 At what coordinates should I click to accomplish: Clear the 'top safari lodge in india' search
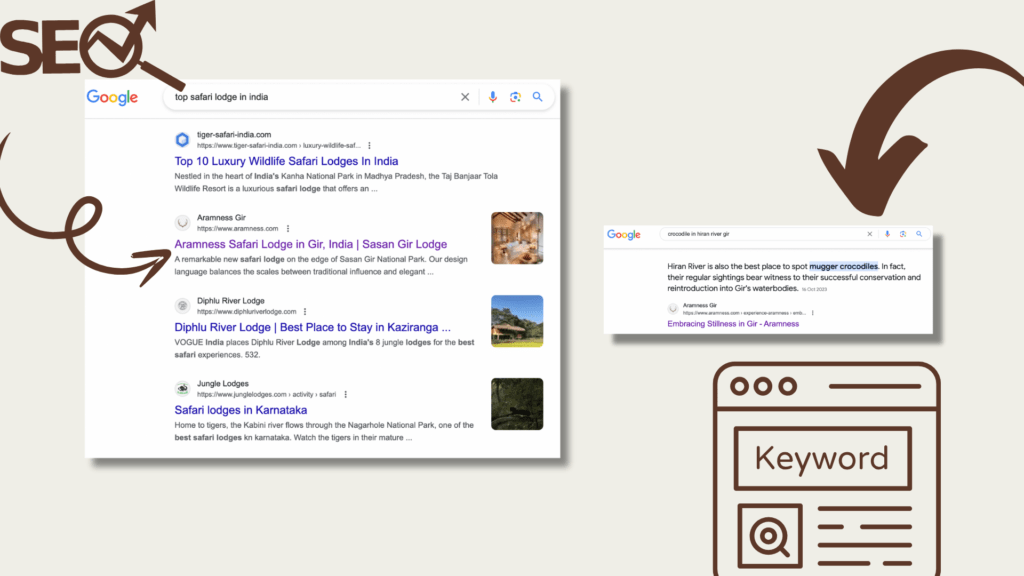coord(465,97)
